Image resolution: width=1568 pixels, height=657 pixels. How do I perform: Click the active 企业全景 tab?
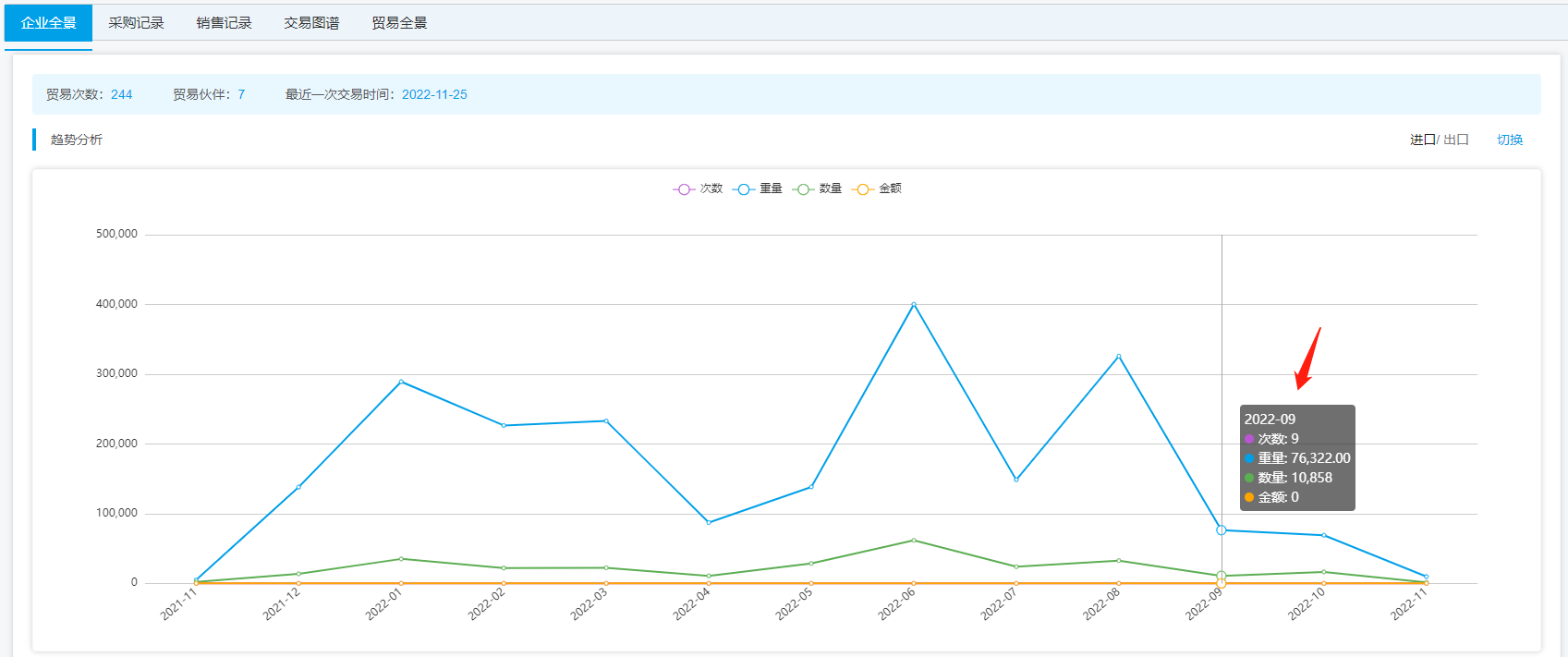click(x=48, y=23)
